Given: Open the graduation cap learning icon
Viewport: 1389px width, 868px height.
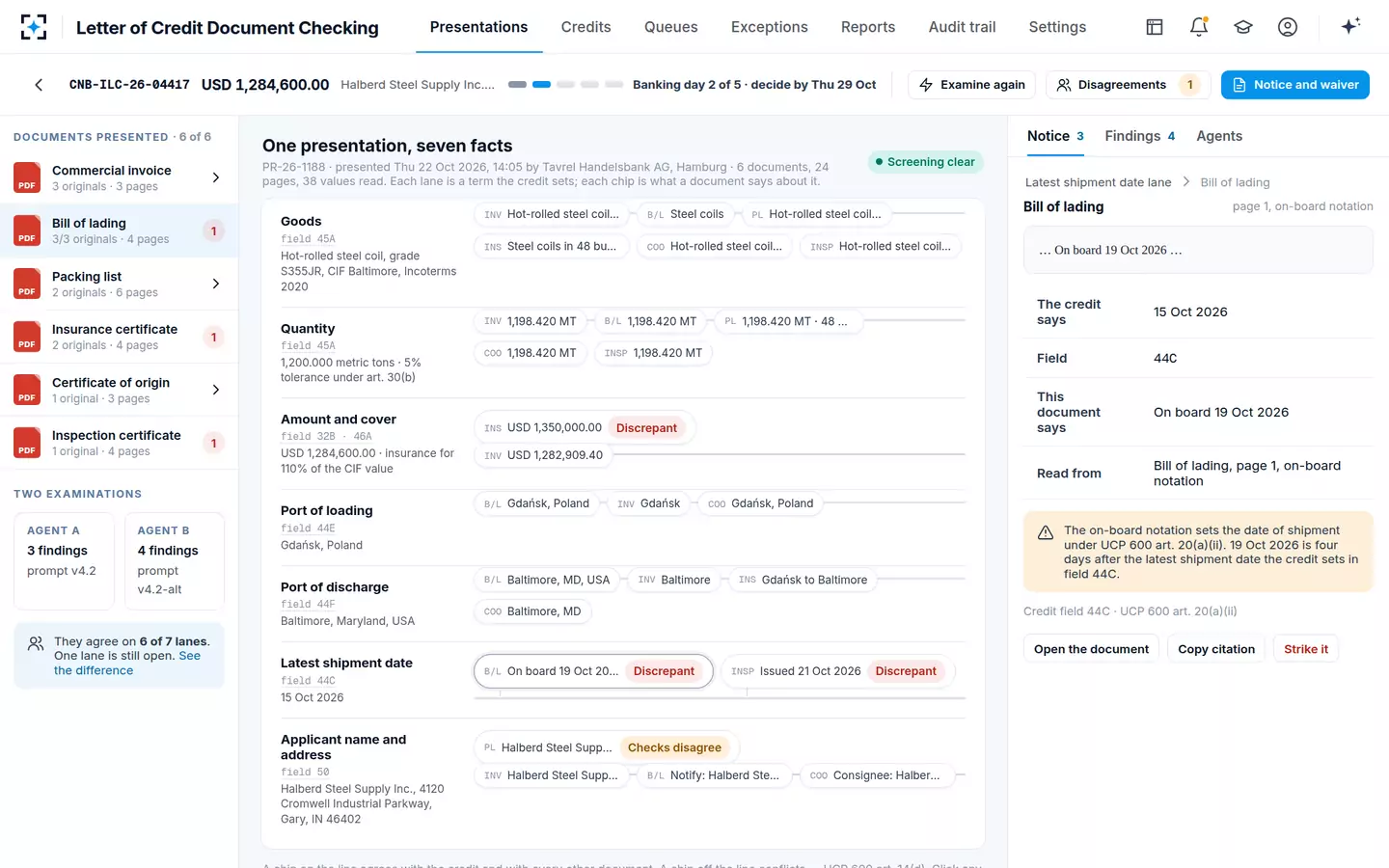Looking at the screenshot, I should (1243, 27).
